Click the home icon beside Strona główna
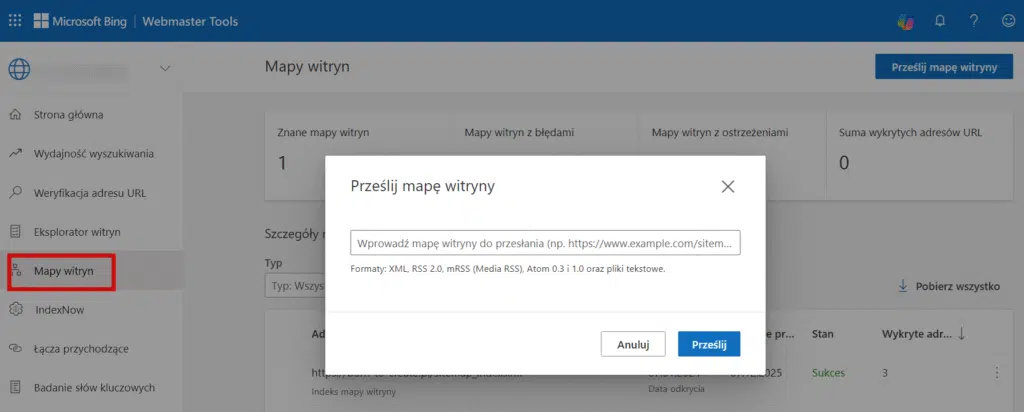This screenshot has height=412, width=1024. (x=16, y=115)
